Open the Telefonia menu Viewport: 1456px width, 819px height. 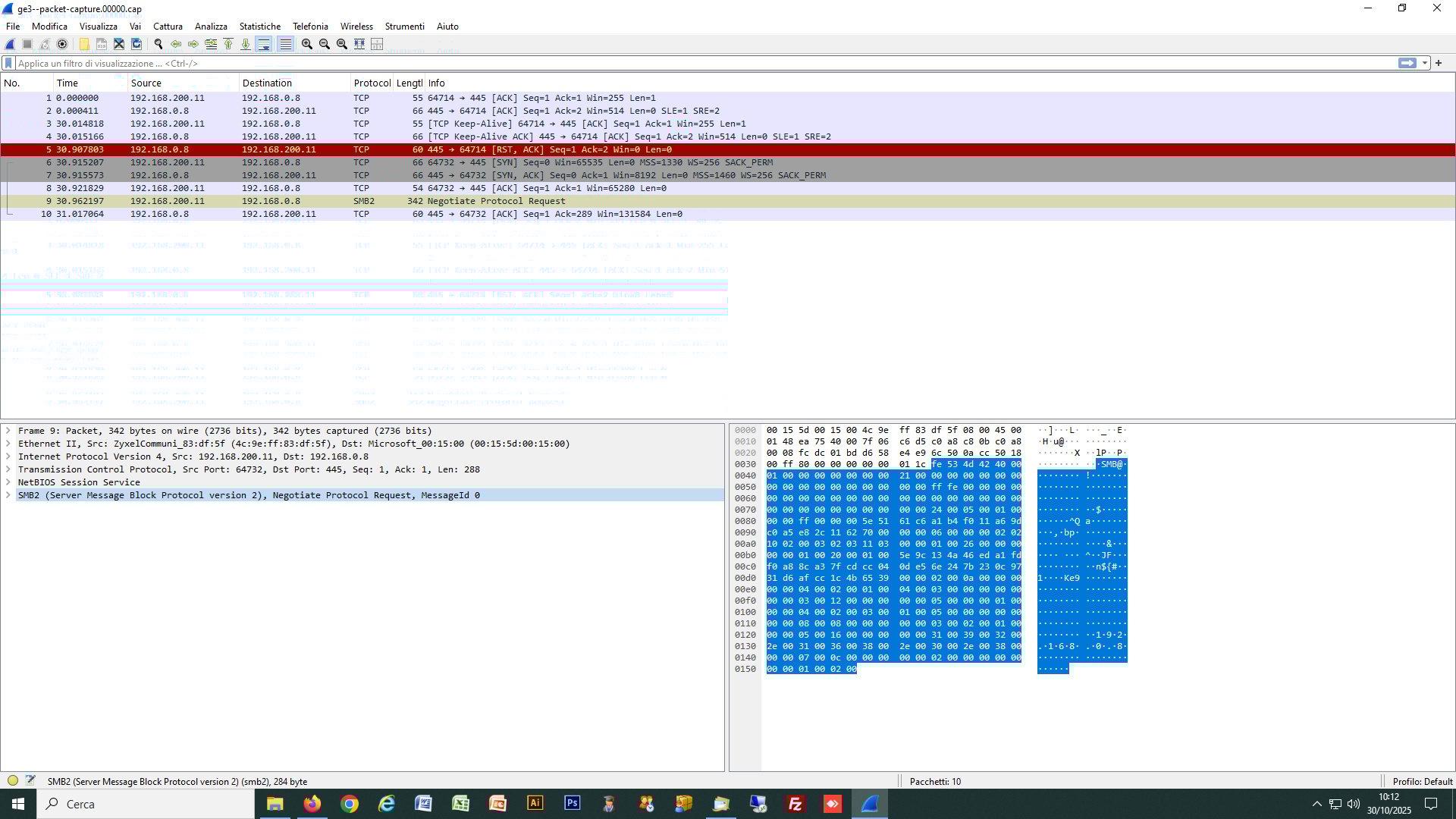[310, 26]
